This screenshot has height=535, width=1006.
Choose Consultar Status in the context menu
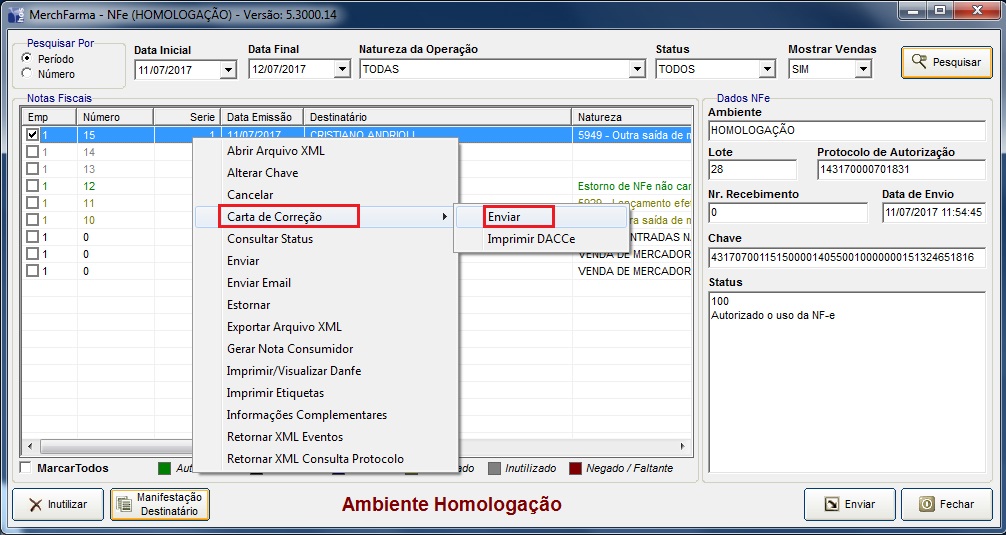click(x=269, y=239)
